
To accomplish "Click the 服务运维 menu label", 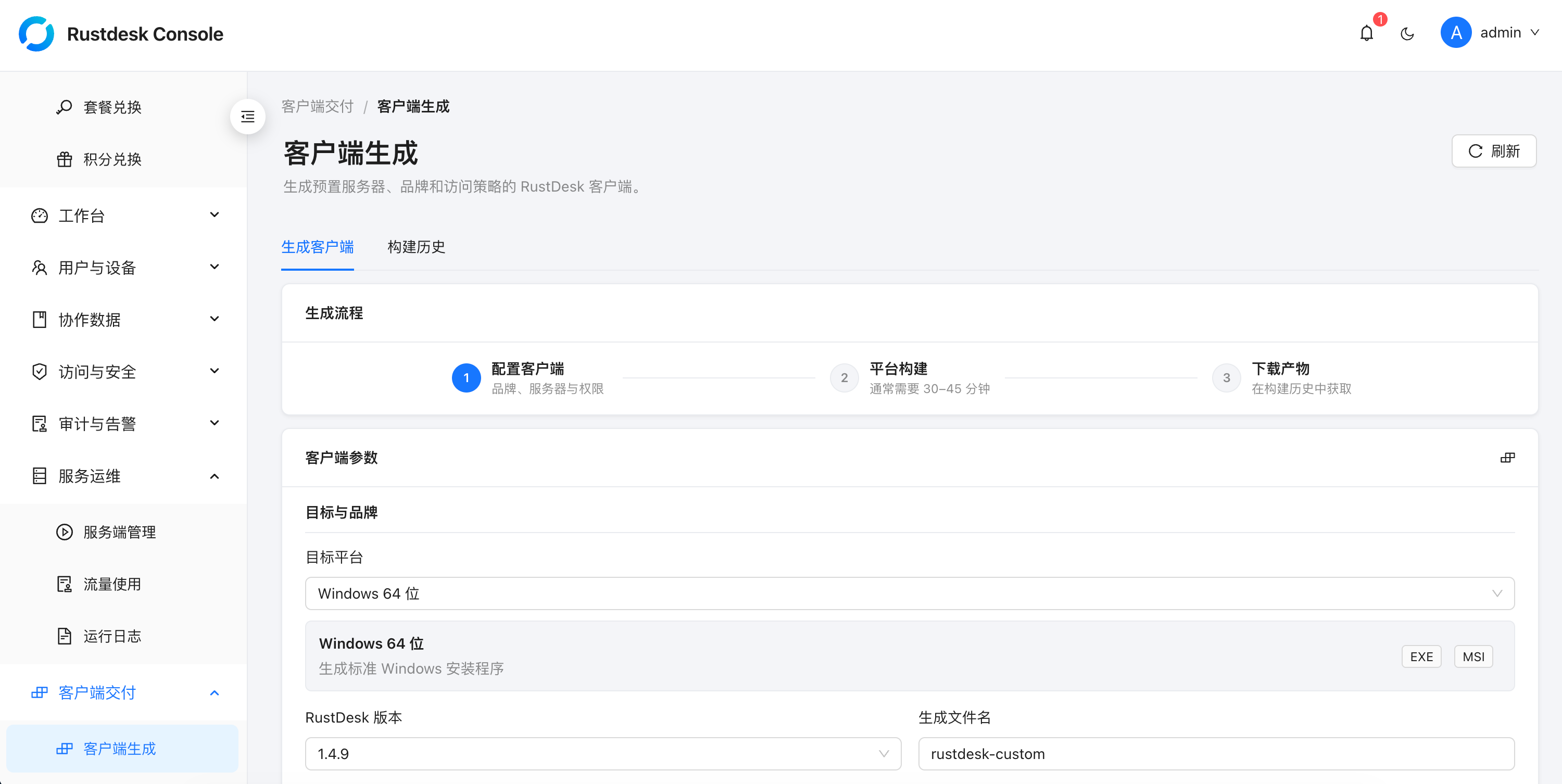I will pyautogui.click(x=89, y=476).
